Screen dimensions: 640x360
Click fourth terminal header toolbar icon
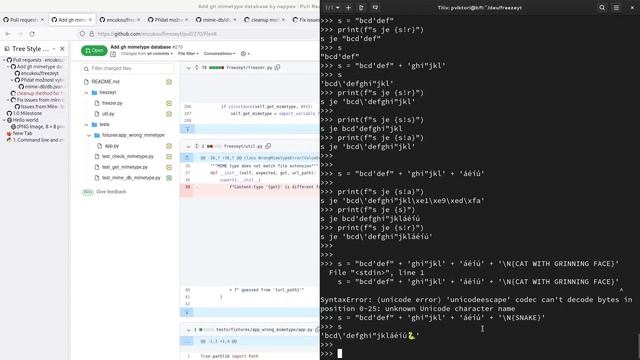click(x=375, y=7)
